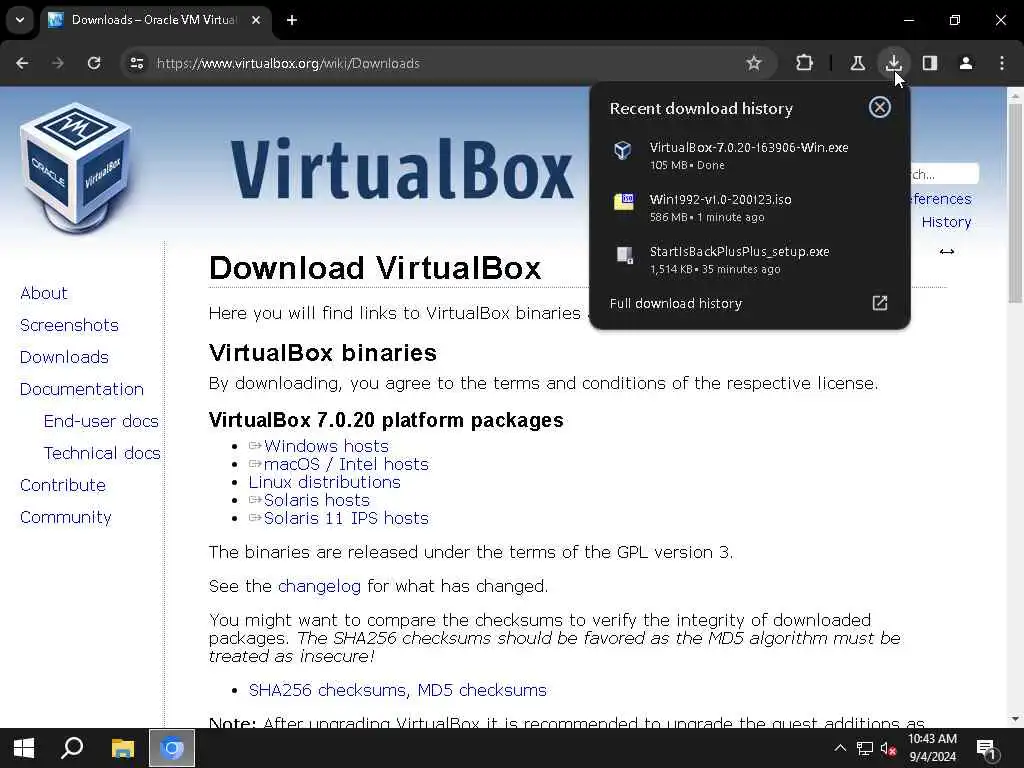Select the Downloads – Oracle VM VirtualBox tab
Image resolution: width=1024 pixels, height=768 pixels.
tap(155, 20)
